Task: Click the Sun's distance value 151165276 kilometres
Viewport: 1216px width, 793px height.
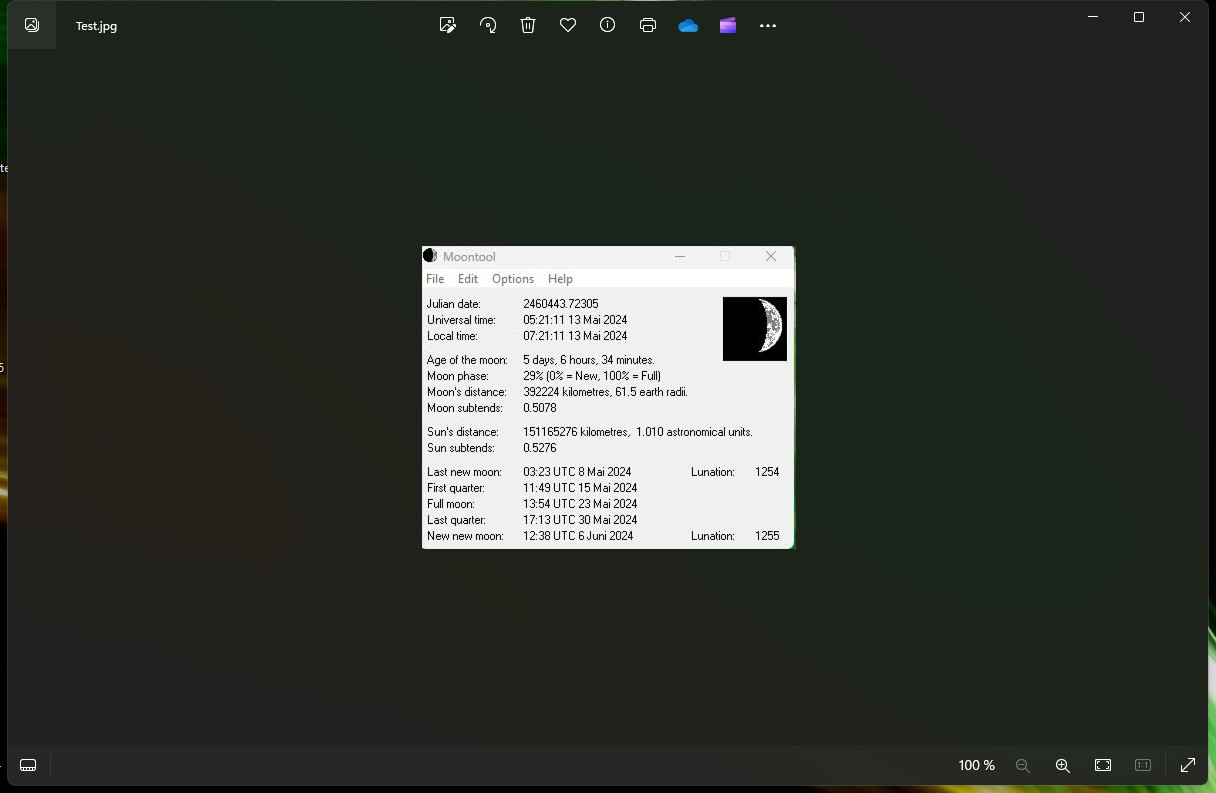Action: [575, 432]
